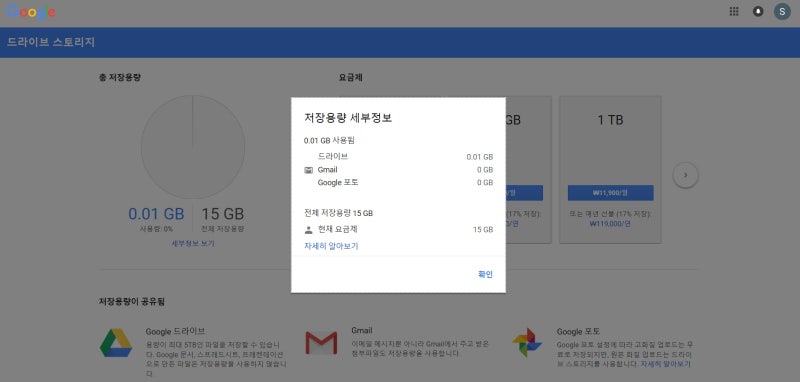This screenshot has height=382, width=800.
Task: Click the Gmail envelope icon in the dialog
Action: point(308,170)
